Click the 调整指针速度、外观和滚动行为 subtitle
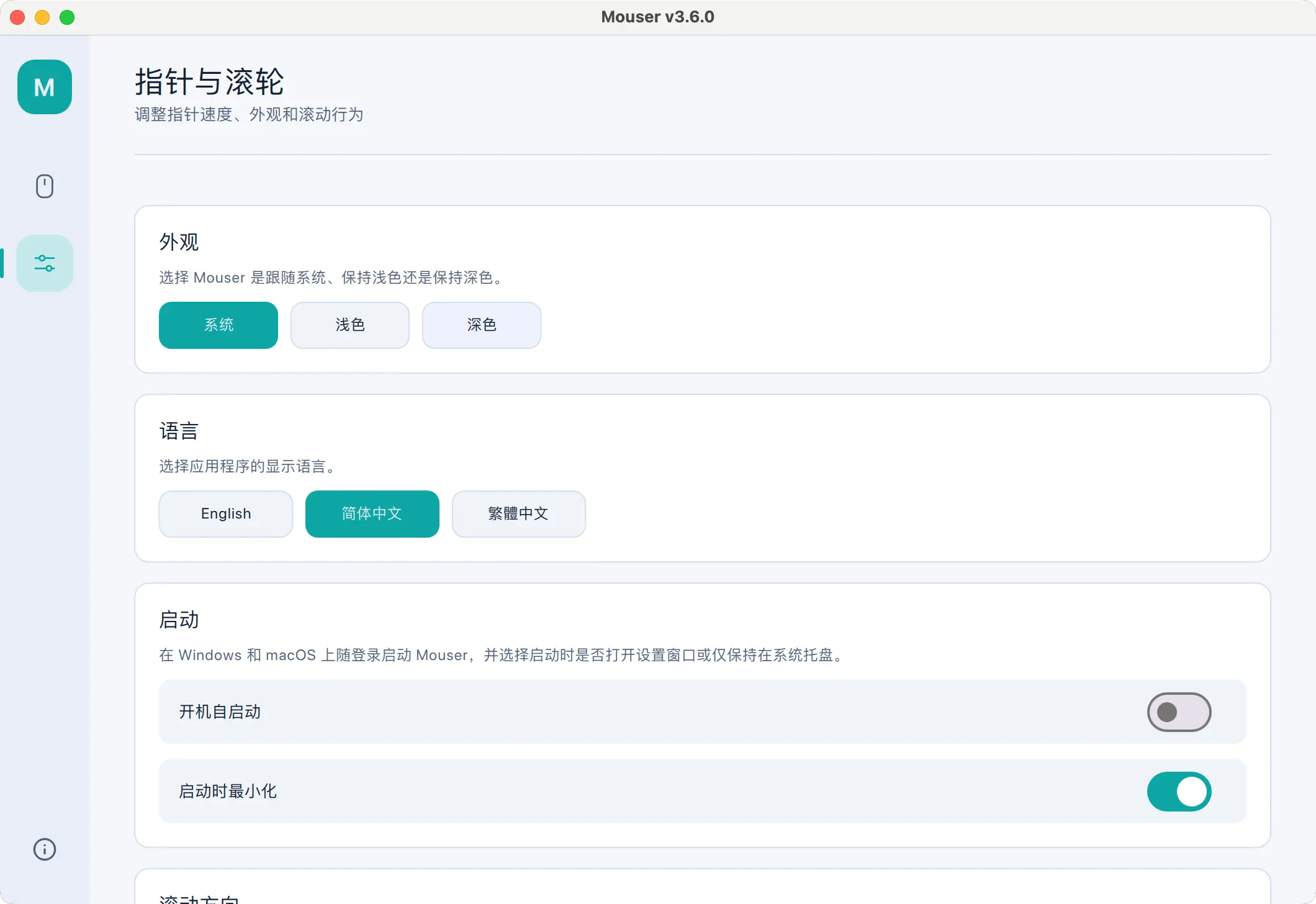Viewport: 1316px width, 904px height. pos(249,115)
